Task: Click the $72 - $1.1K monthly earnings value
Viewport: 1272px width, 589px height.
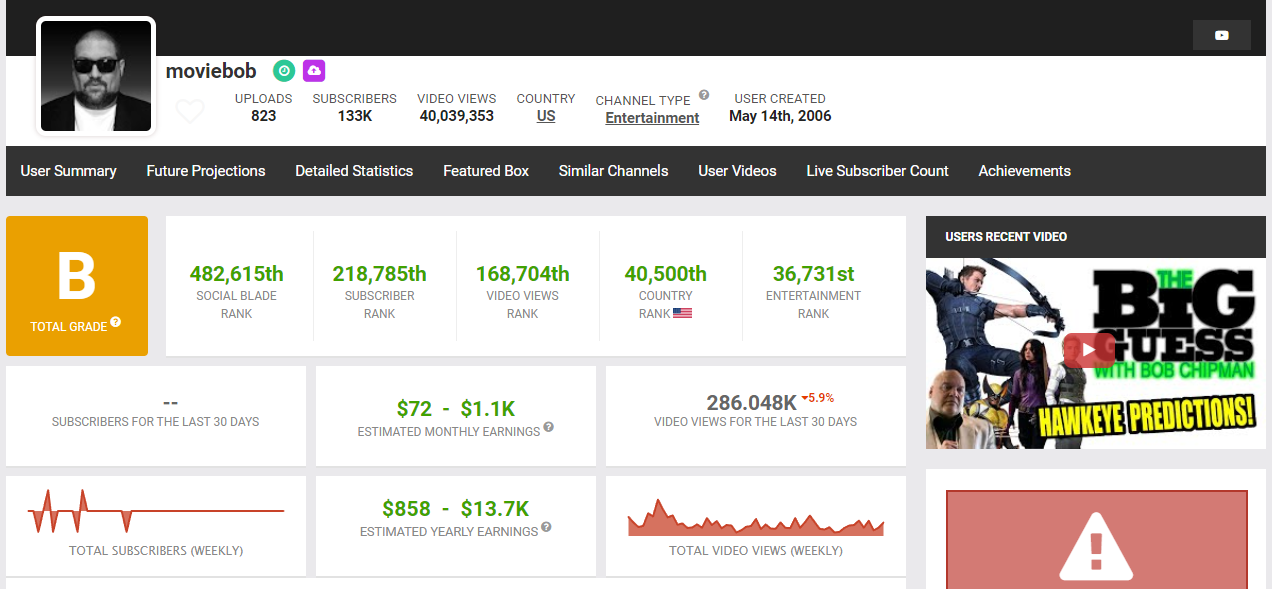Action: point(456,408)
